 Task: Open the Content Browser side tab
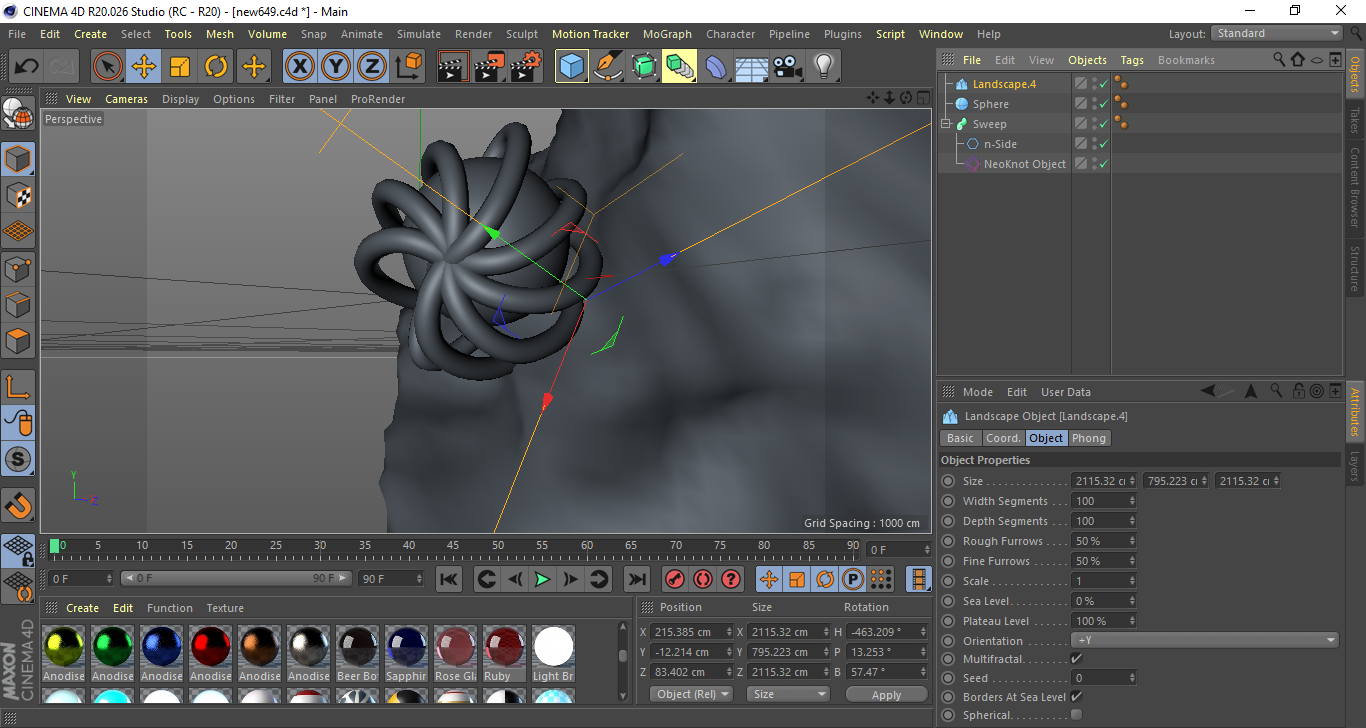point(1355,187)
